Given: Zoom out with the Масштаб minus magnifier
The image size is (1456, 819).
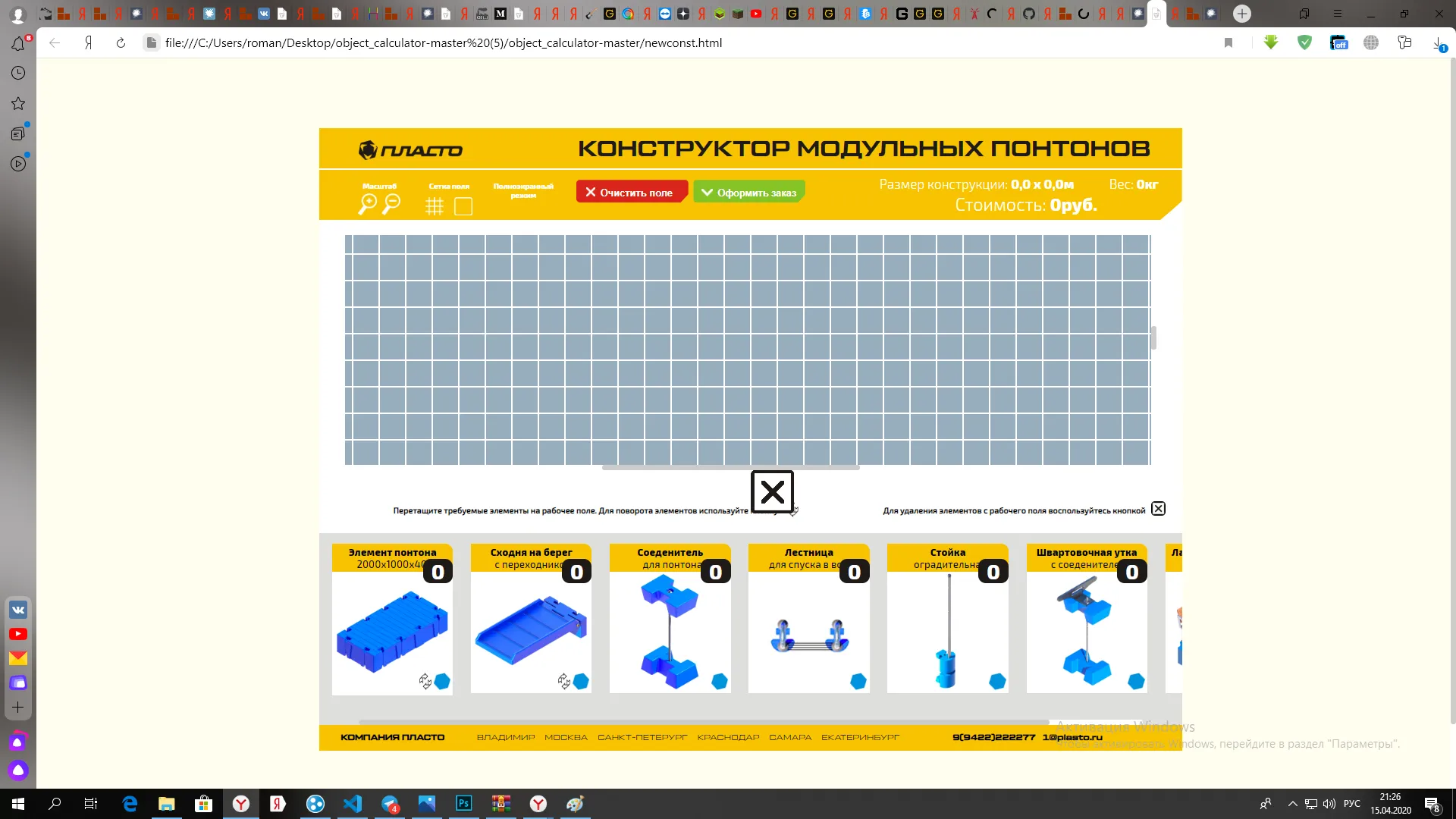Looking at the screenshot, I should [391, 204].
